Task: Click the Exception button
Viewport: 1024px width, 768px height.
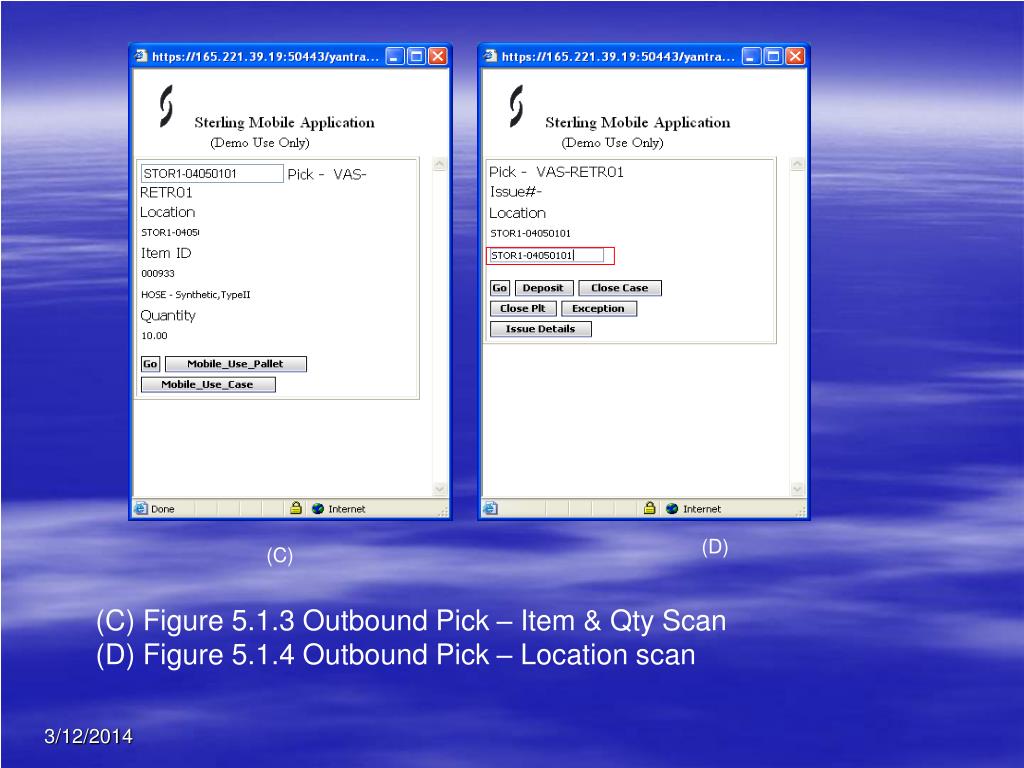Action: pos(598,308)
